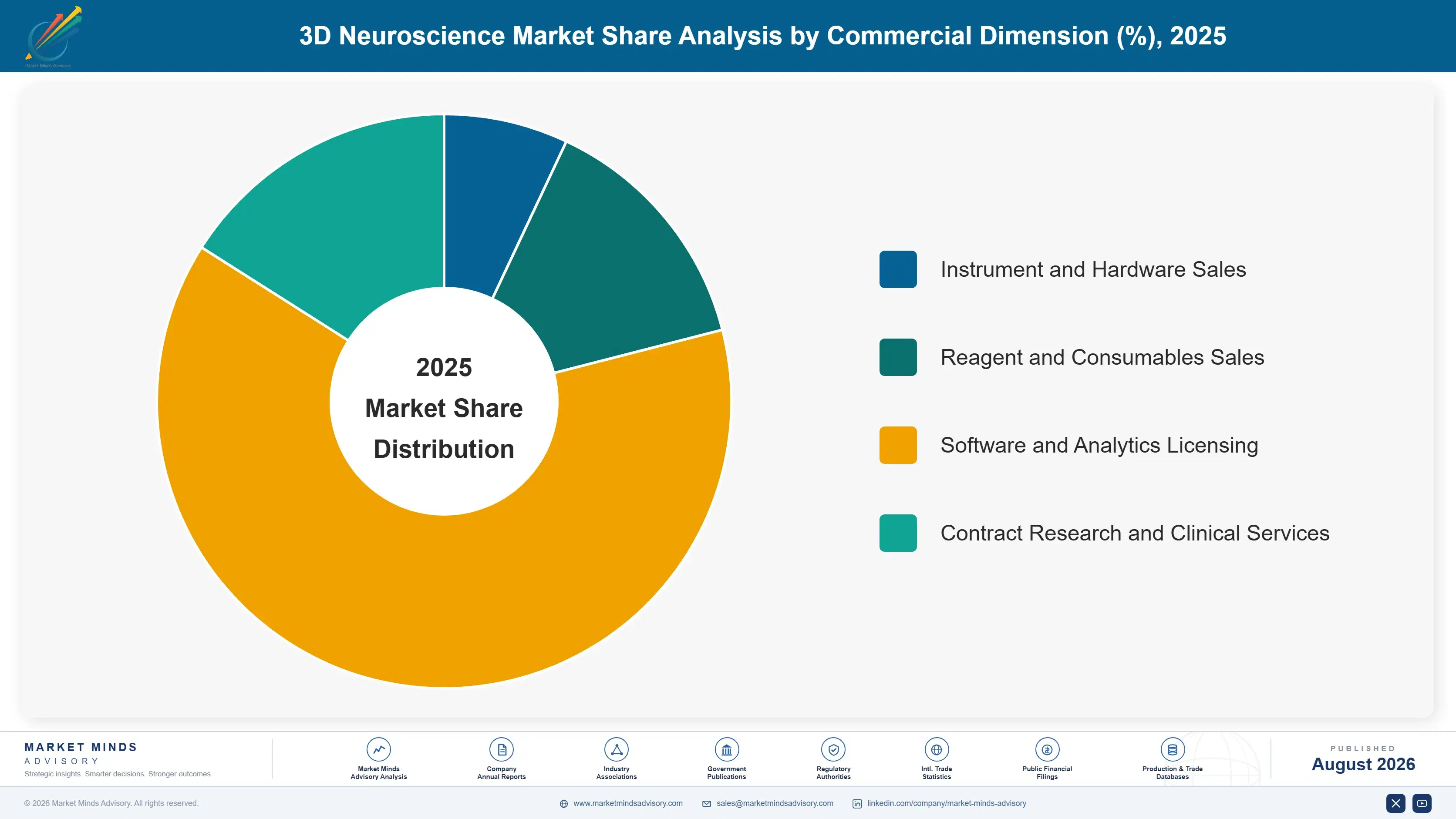The image size is (1456, 819).
Task: Click the Production & Trade Databases icon
Action: tap(1172, 749)
